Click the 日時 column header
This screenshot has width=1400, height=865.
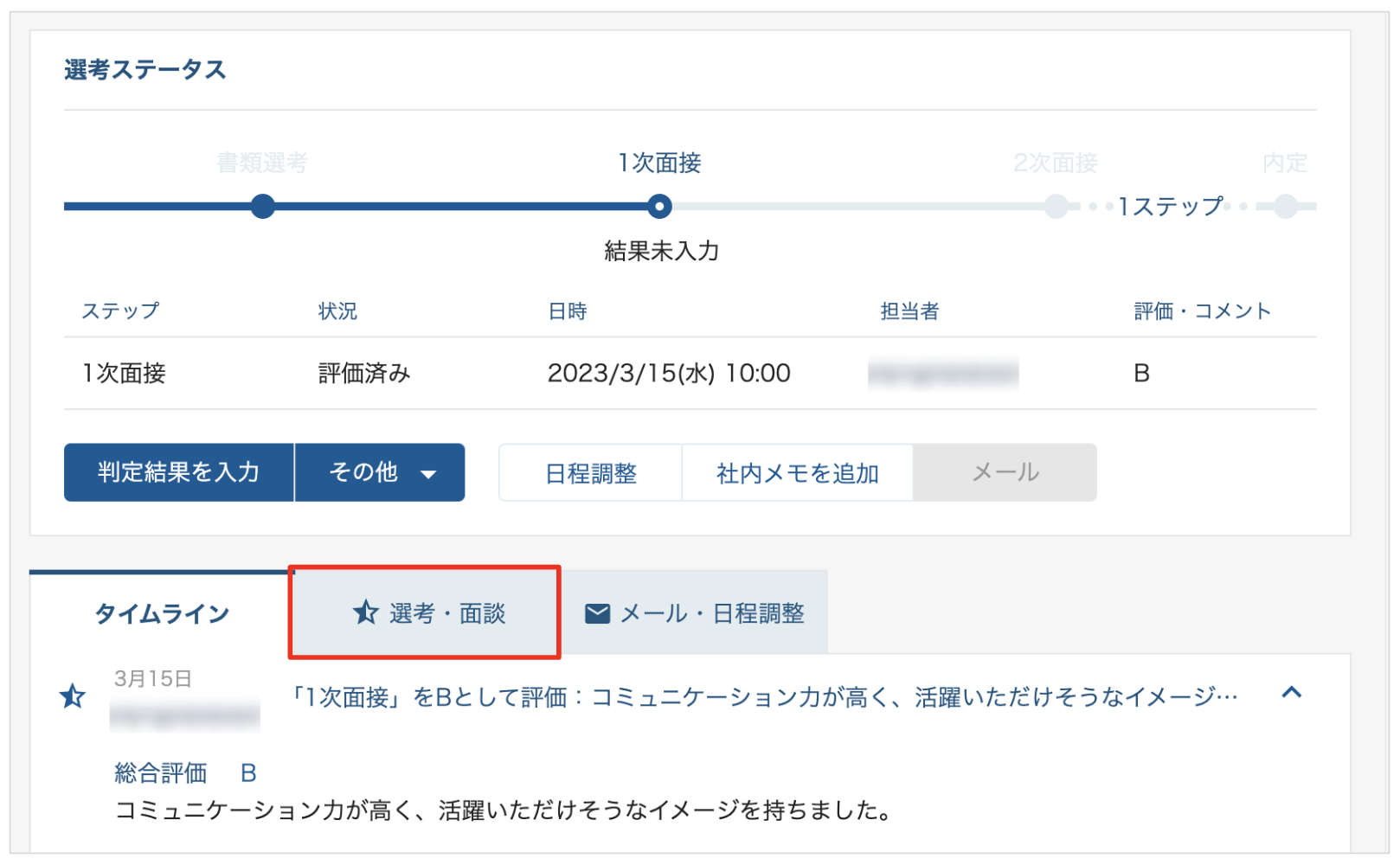tap(568, 311)
